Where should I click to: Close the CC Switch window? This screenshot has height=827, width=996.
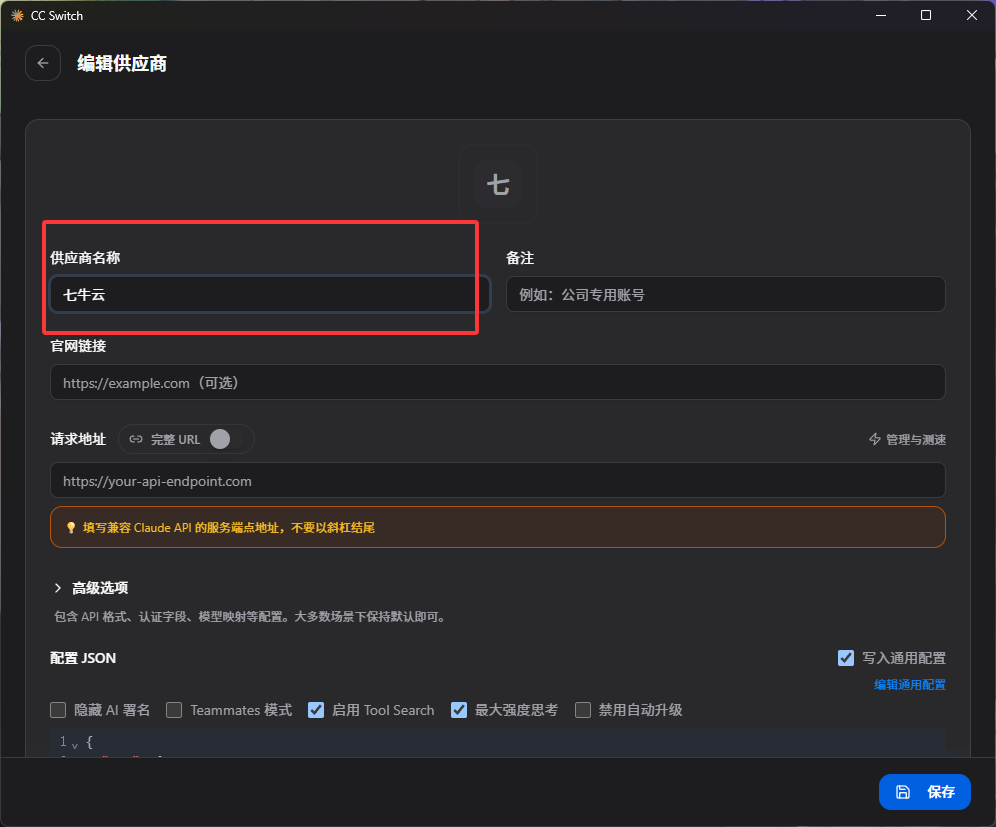[972, 15]
